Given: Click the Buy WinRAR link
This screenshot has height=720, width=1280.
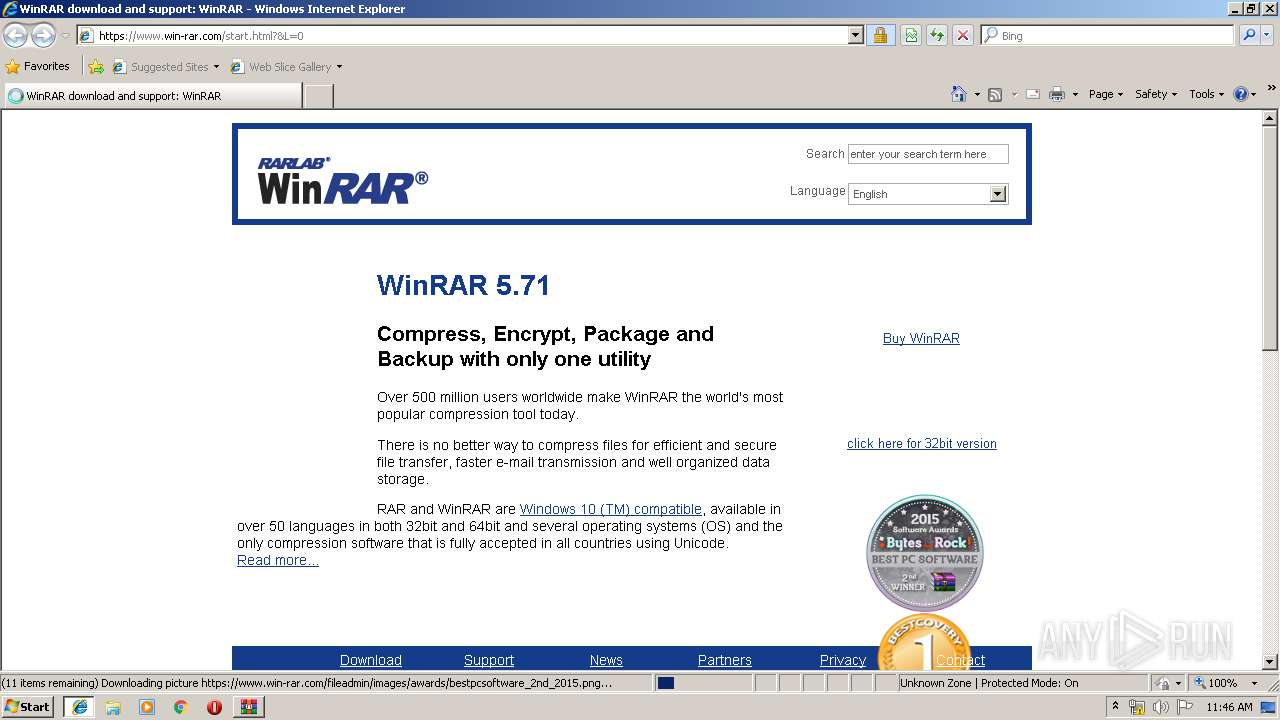Looking at the screenshot, I should click(x=921, y=338).
